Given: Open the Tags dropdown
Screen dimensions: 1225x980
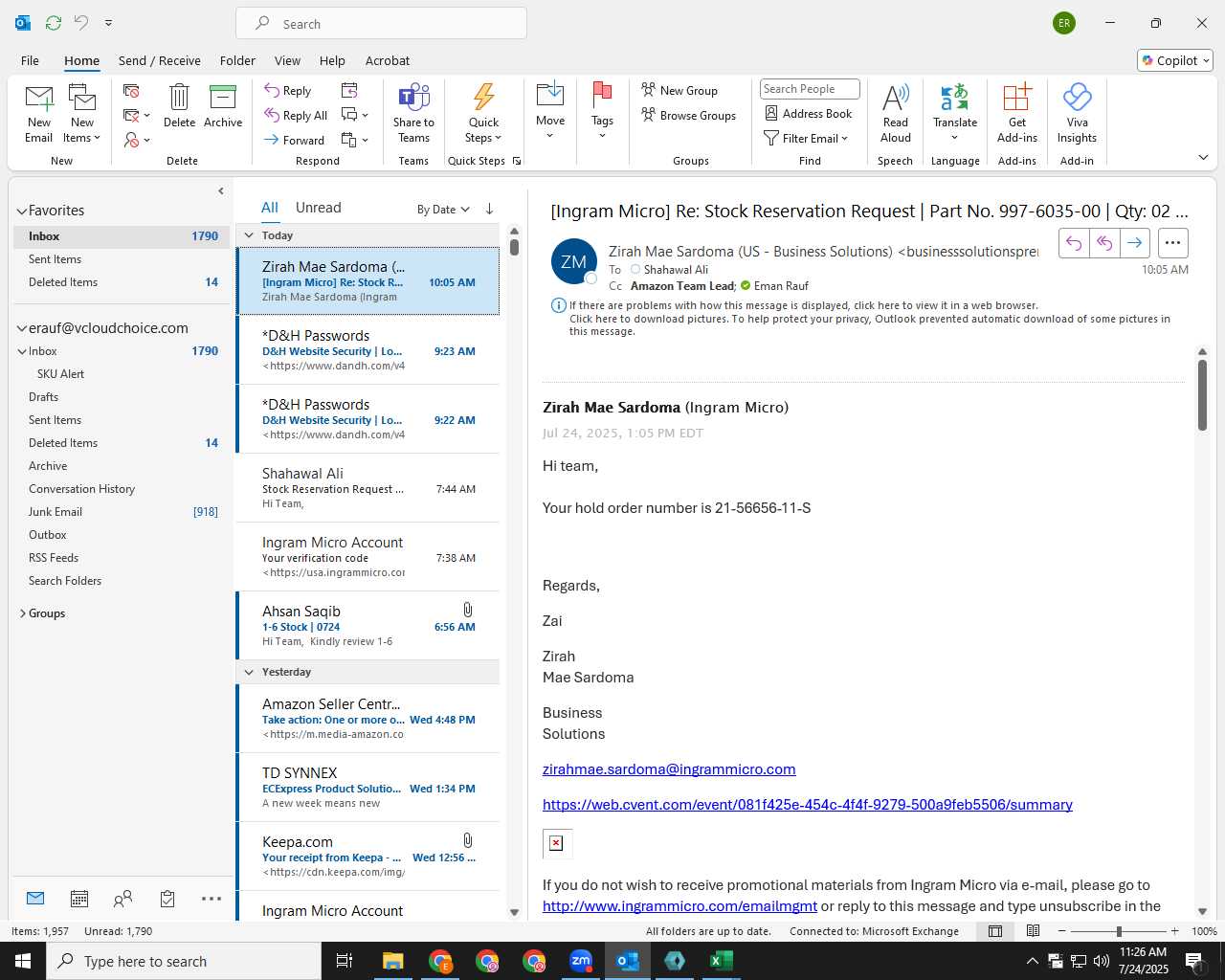Looking at the screenshot, I should click(602, 112).
